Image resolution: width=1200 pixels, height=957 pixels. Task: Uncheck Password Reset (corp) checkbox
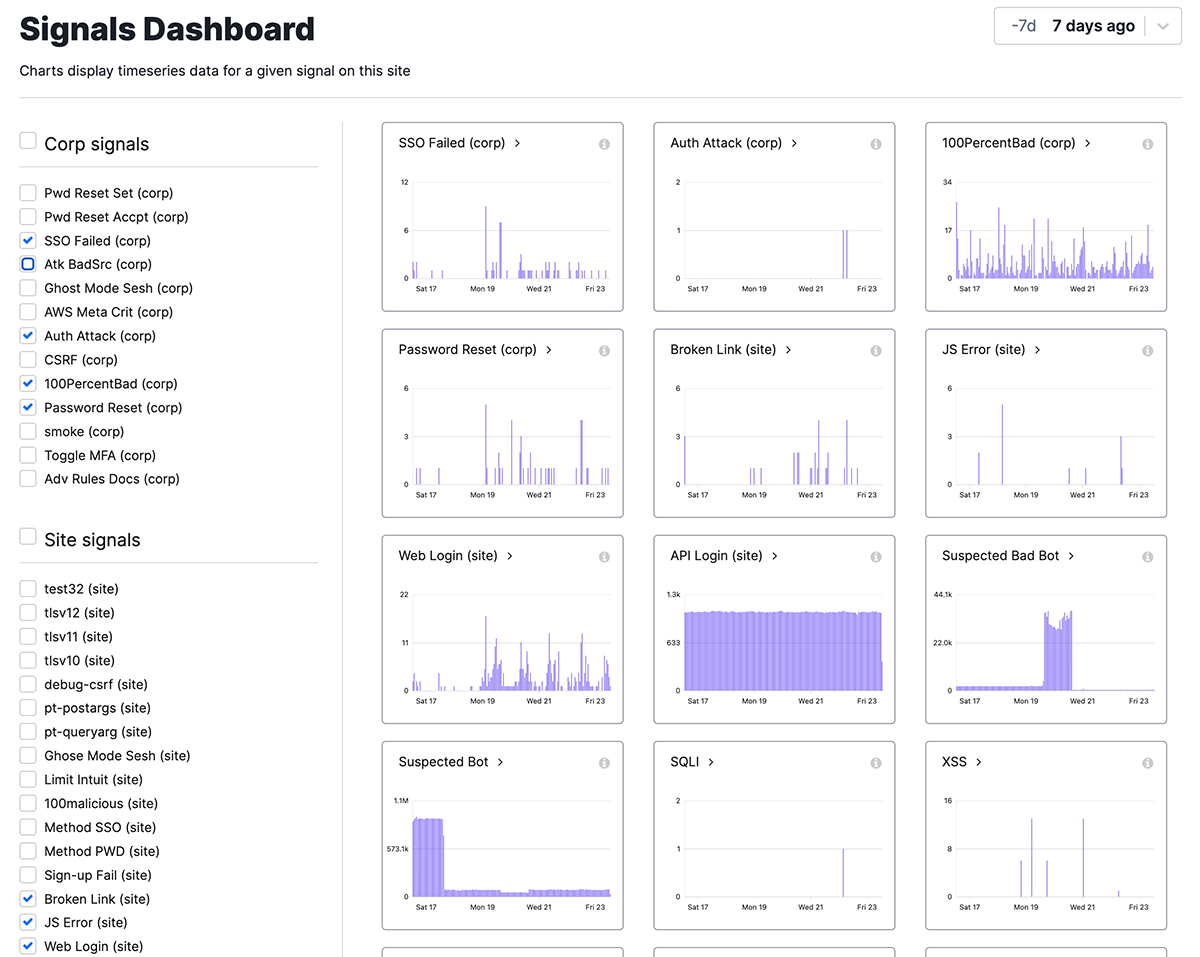pyautogui.click(x=28, y=407)
